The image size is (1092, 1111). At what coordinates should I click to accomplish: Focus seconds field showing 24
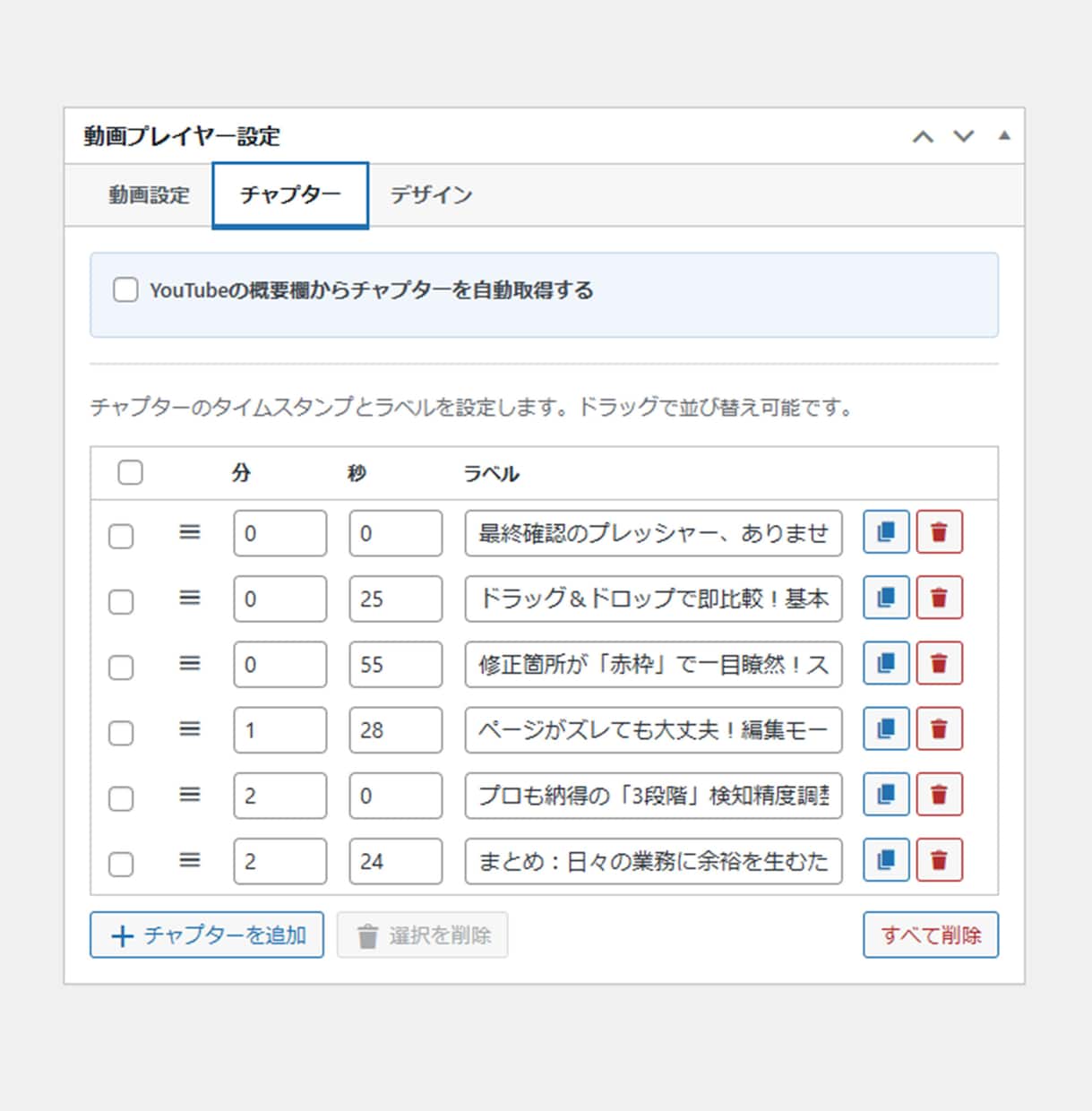coord(396,860)
